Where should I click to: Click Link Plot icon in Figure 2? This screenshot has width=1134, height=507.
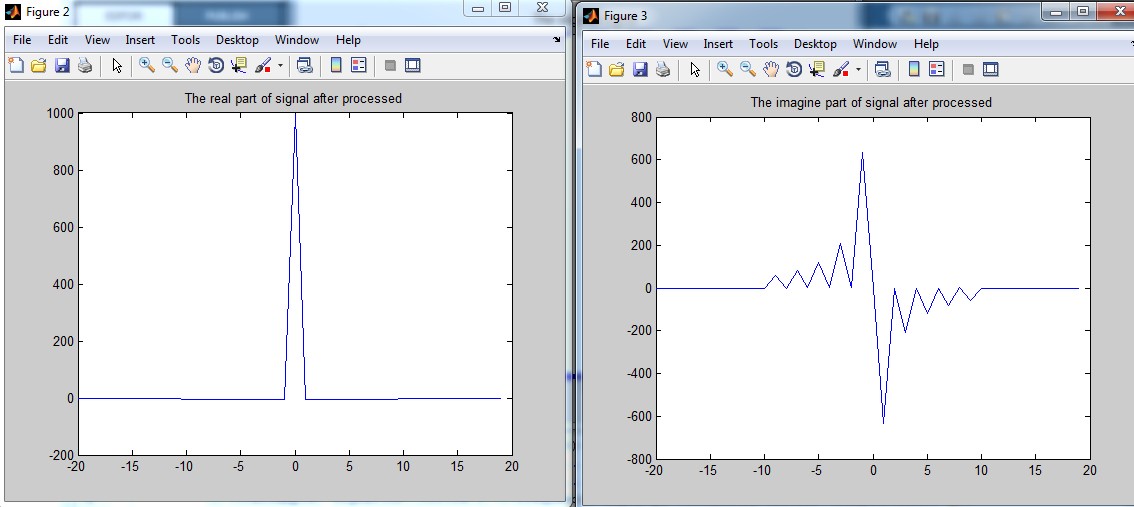pos(305,66)
